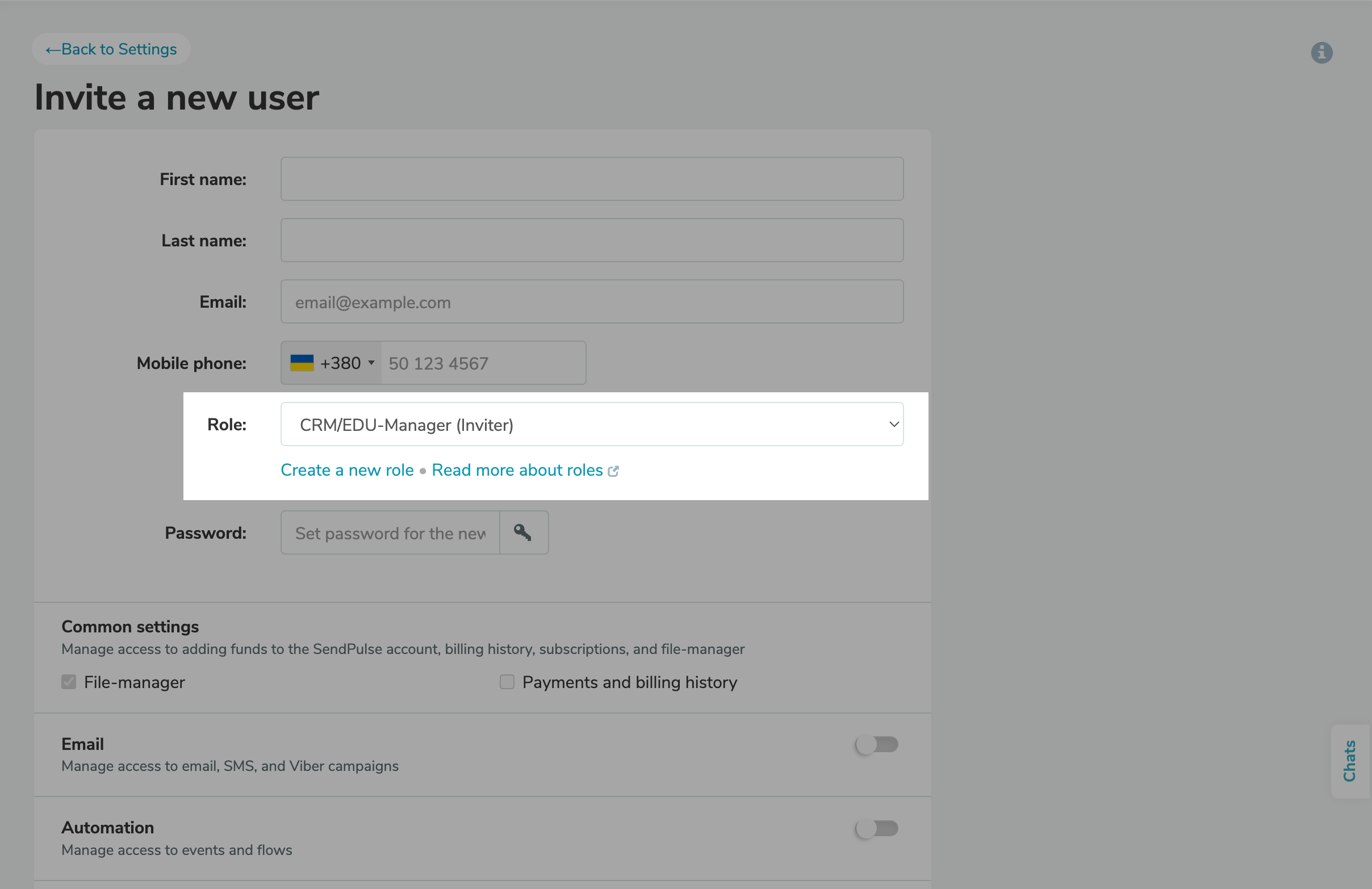Enable the Email section toggle
This screenshot has height=889, width=1372.
click(877, 744)
